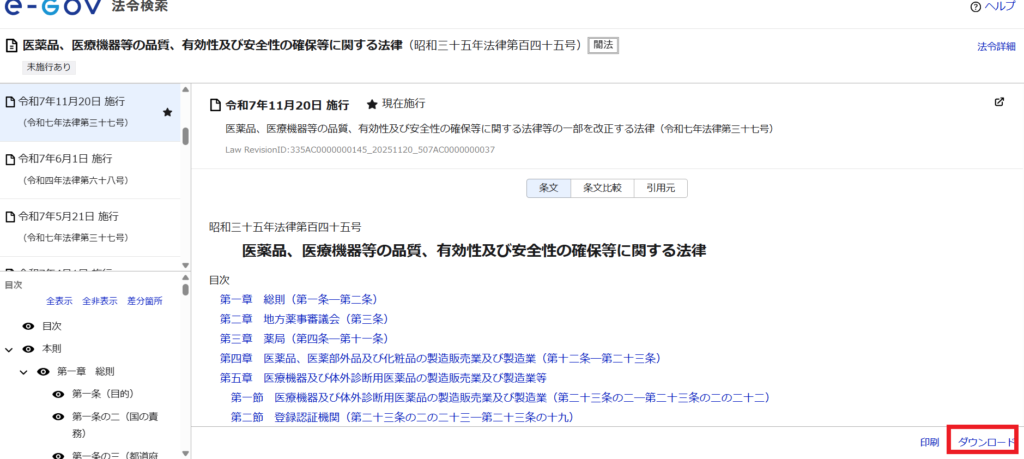
Task: Toggle eye icon for 第一条(目的)
Action: tap(58, 394)
